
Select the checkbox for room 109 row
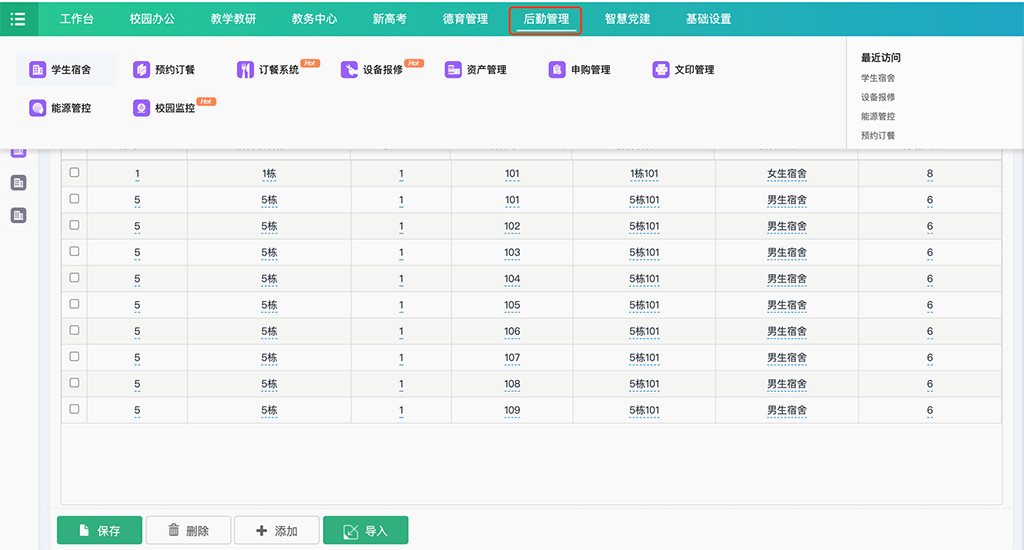tap(74, 409)
